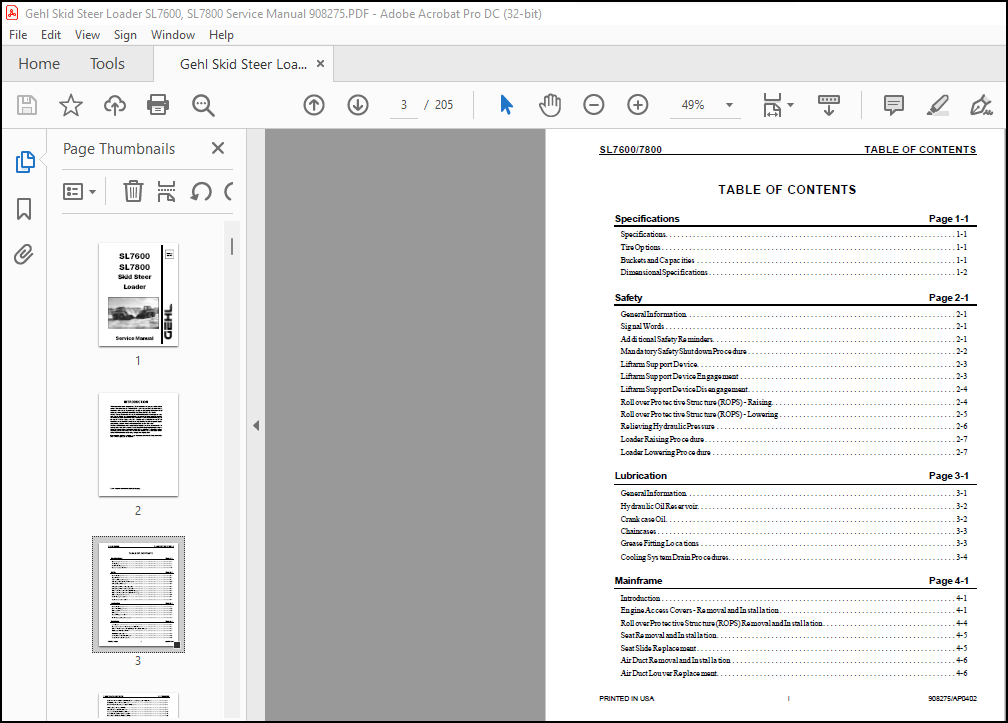Activate the selection arrow tool
This screenshot has width=1008, height=723.
point(507,105)
